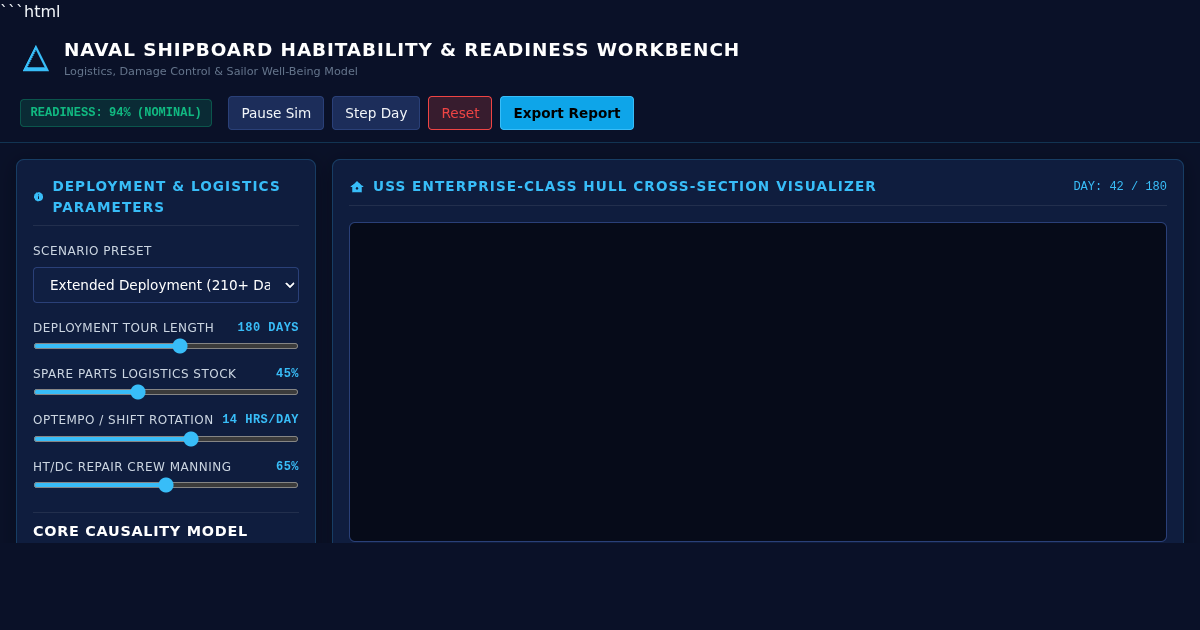Reset the simulation
This screenshot has width=1200, height=630.
pyautogui.click(x=460, y=113)
